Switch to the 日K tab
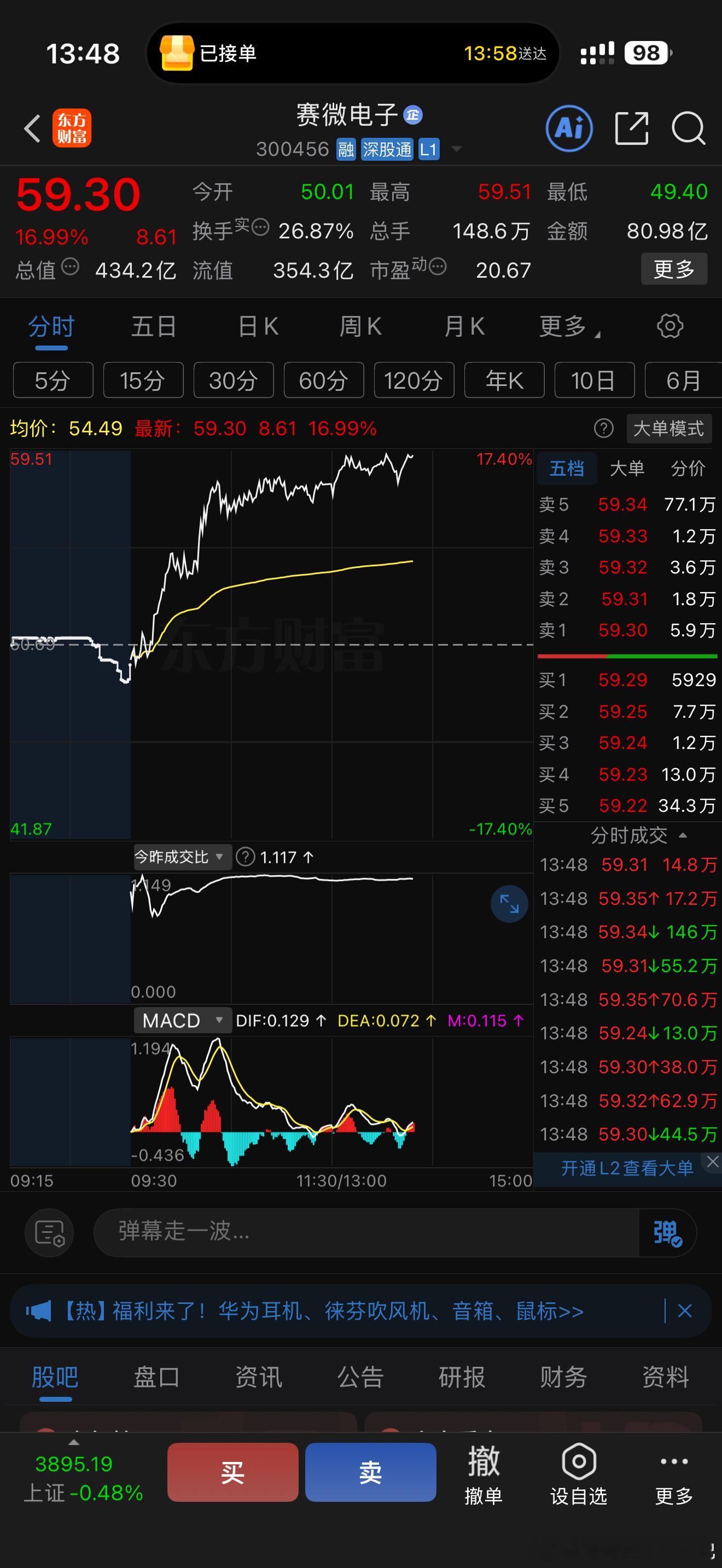This screenshot has height=1568, width=722. click(x=258, y=326)
